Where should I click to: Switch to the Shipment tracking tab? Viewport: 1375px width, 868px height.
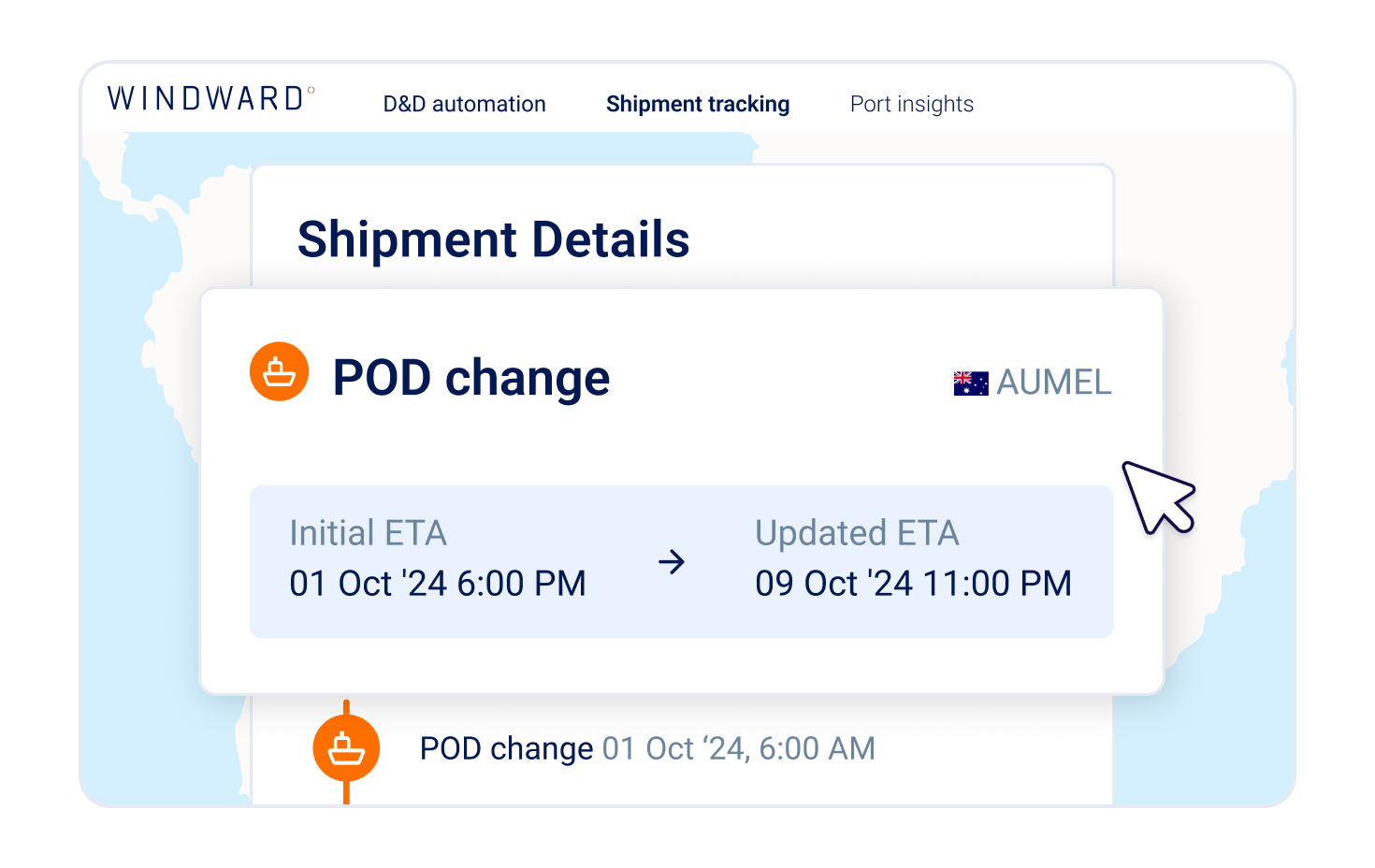(698, 104)
